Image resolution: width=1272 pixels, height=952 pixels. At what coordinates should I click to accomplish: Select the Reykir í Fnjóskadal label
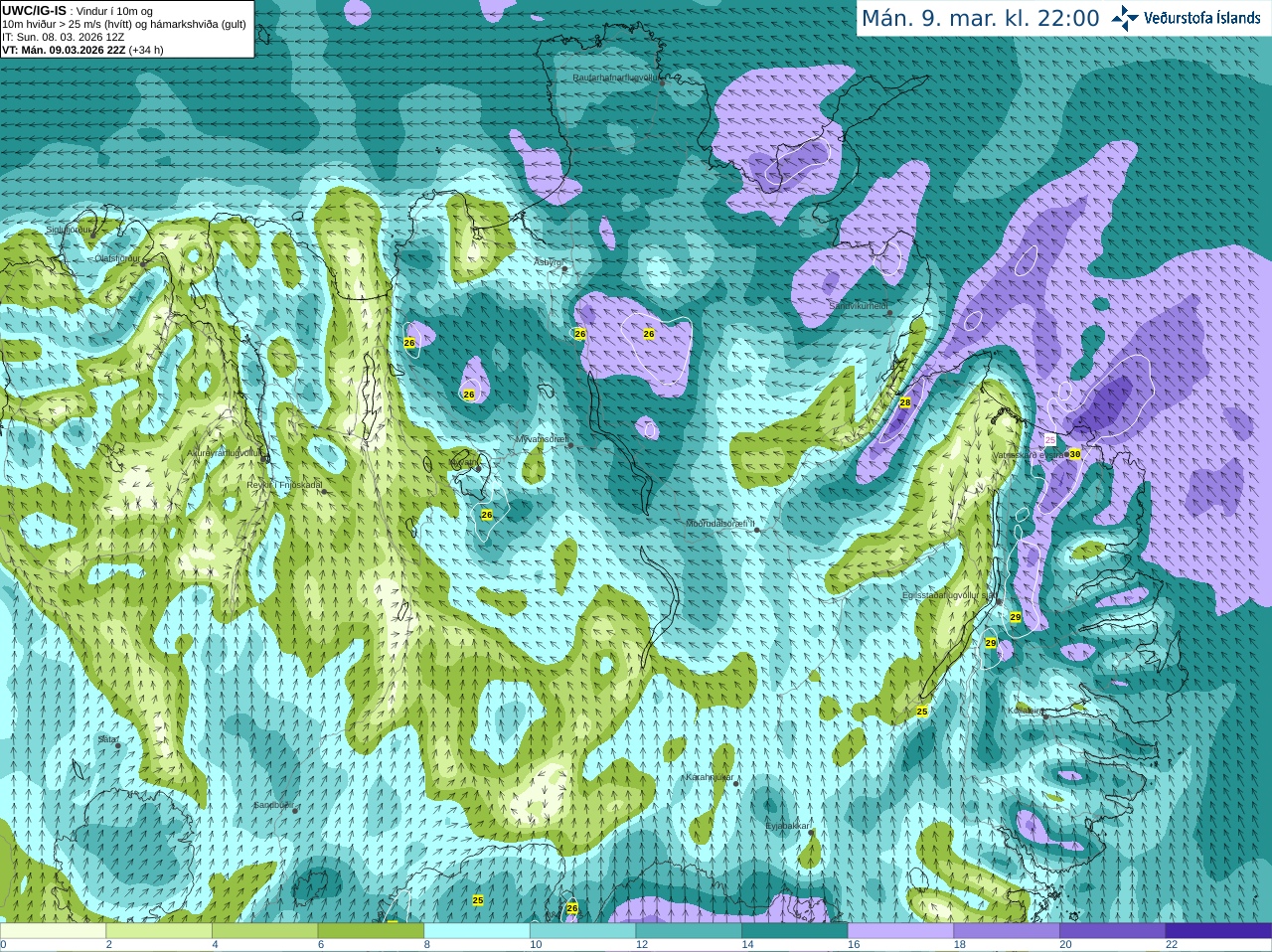pos(284,485)
